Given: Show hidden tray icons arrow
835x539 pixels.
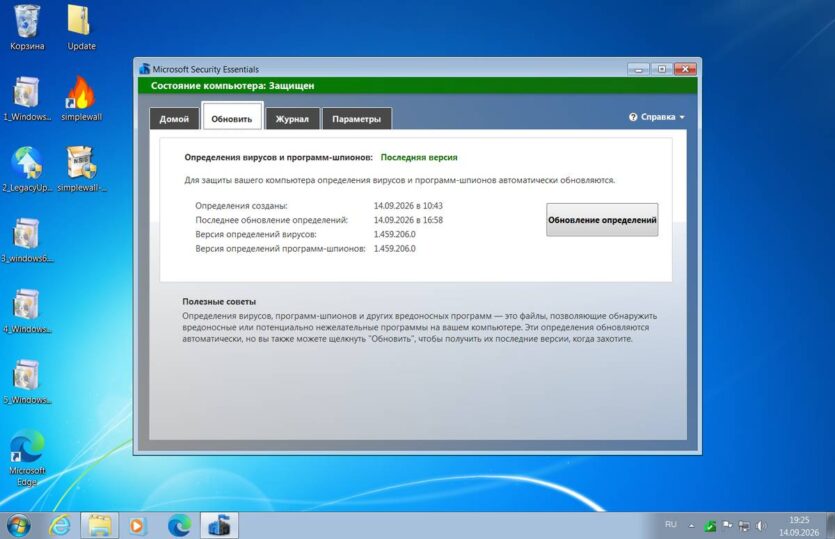Looking at the screenshot, I should tap(691, 526).
